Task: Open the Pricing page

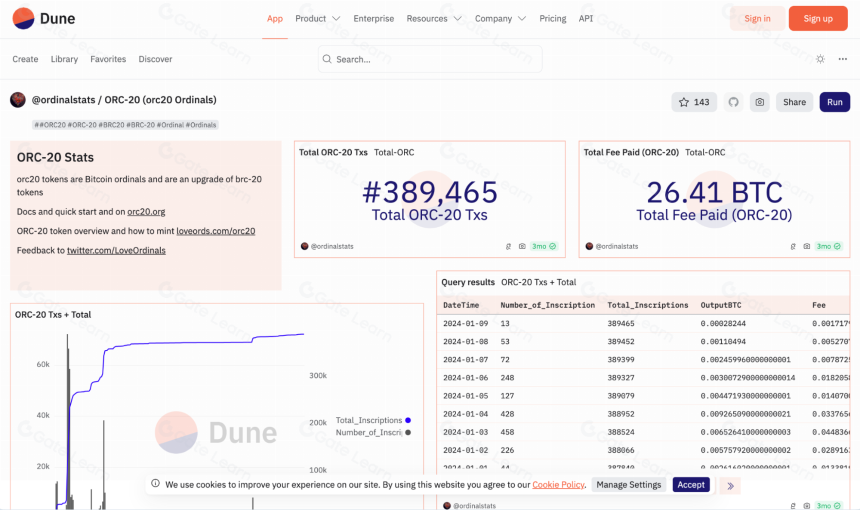Action: point(552,19)
